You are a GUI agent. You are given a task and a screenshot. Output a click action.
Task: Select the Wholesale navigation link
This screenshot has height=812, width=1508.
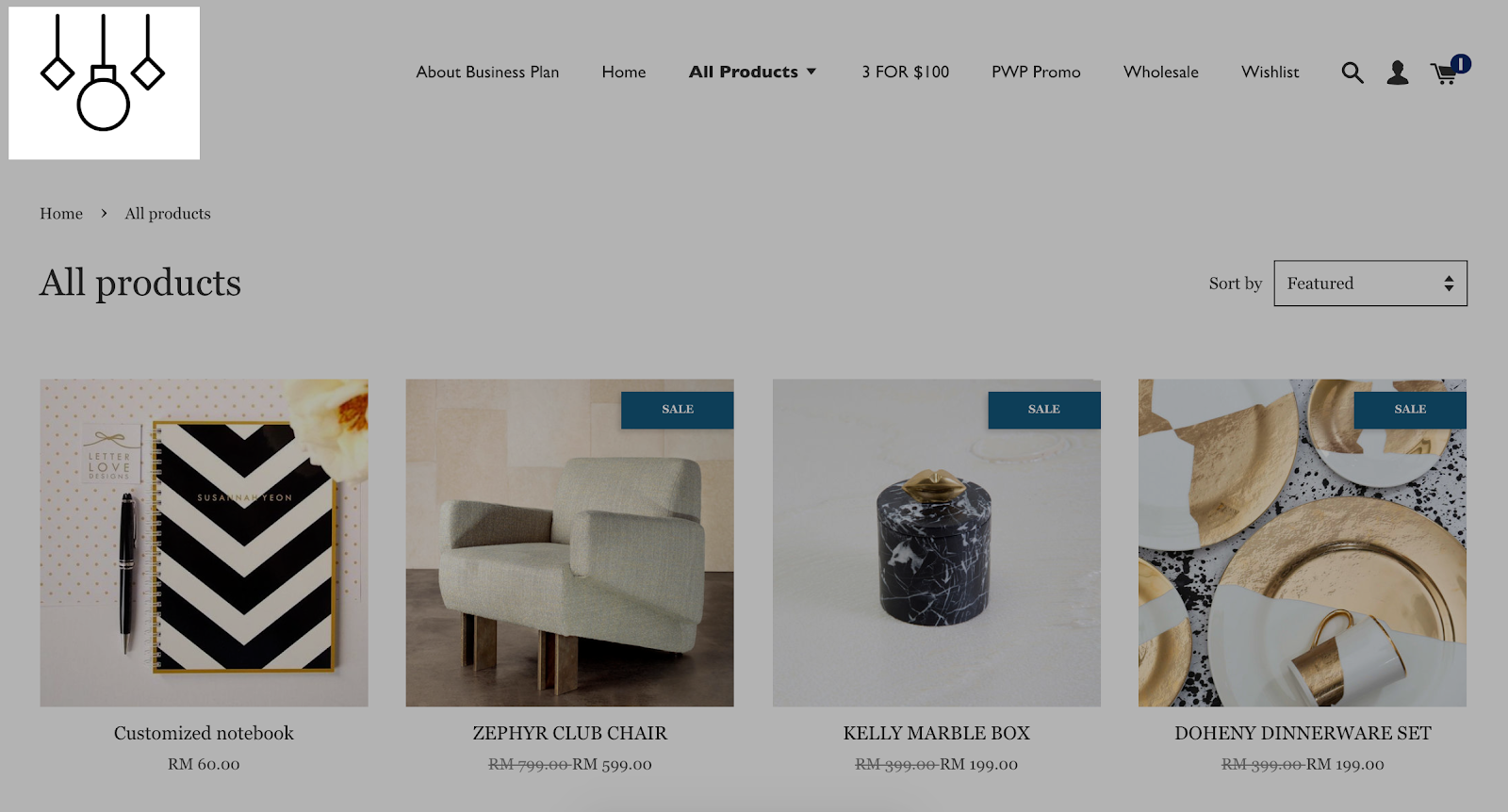pos(1160,73)
